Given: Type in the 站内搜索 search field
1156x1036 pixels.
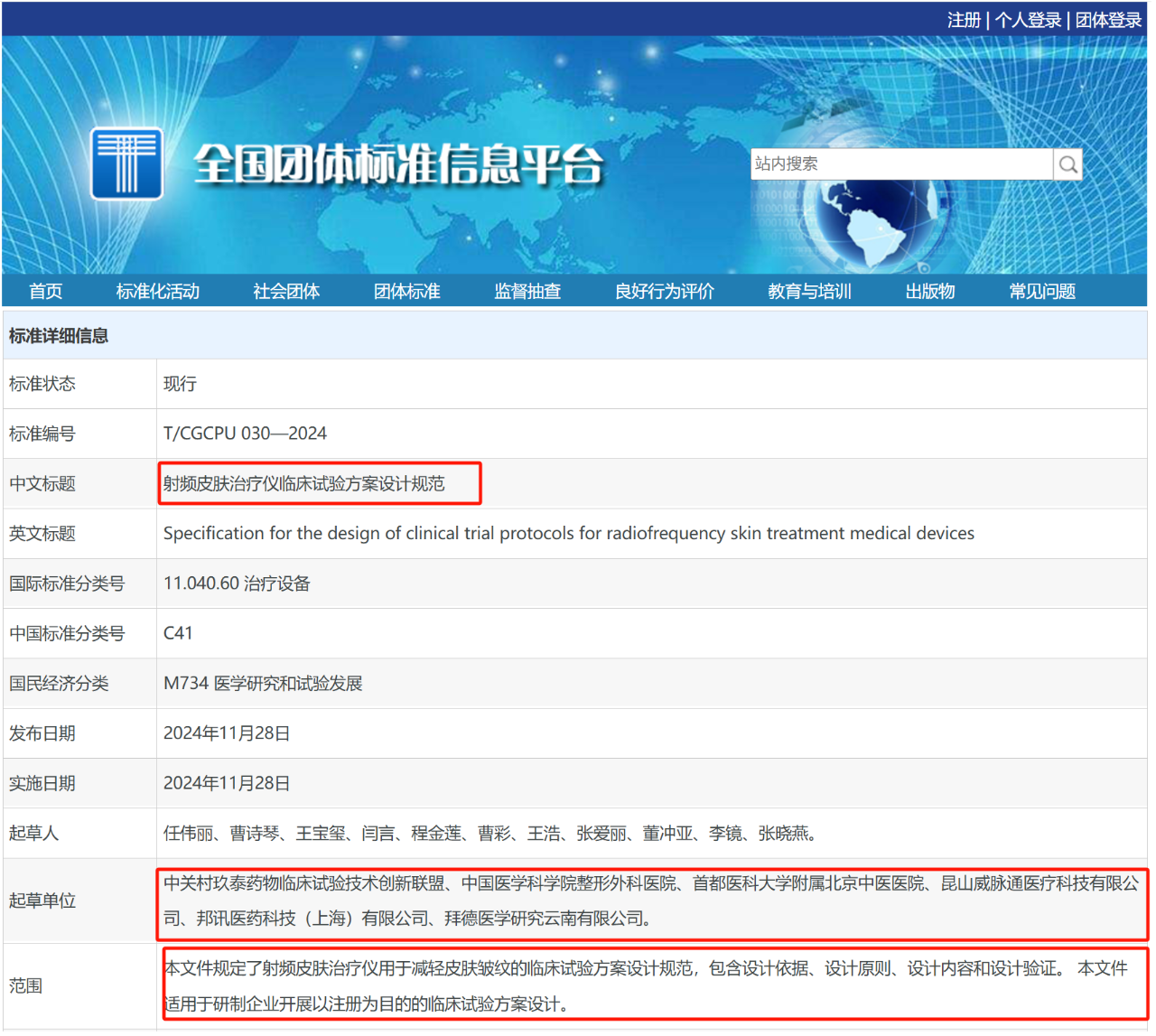Looking at the screenshot, I should click(x=900, y=164).
